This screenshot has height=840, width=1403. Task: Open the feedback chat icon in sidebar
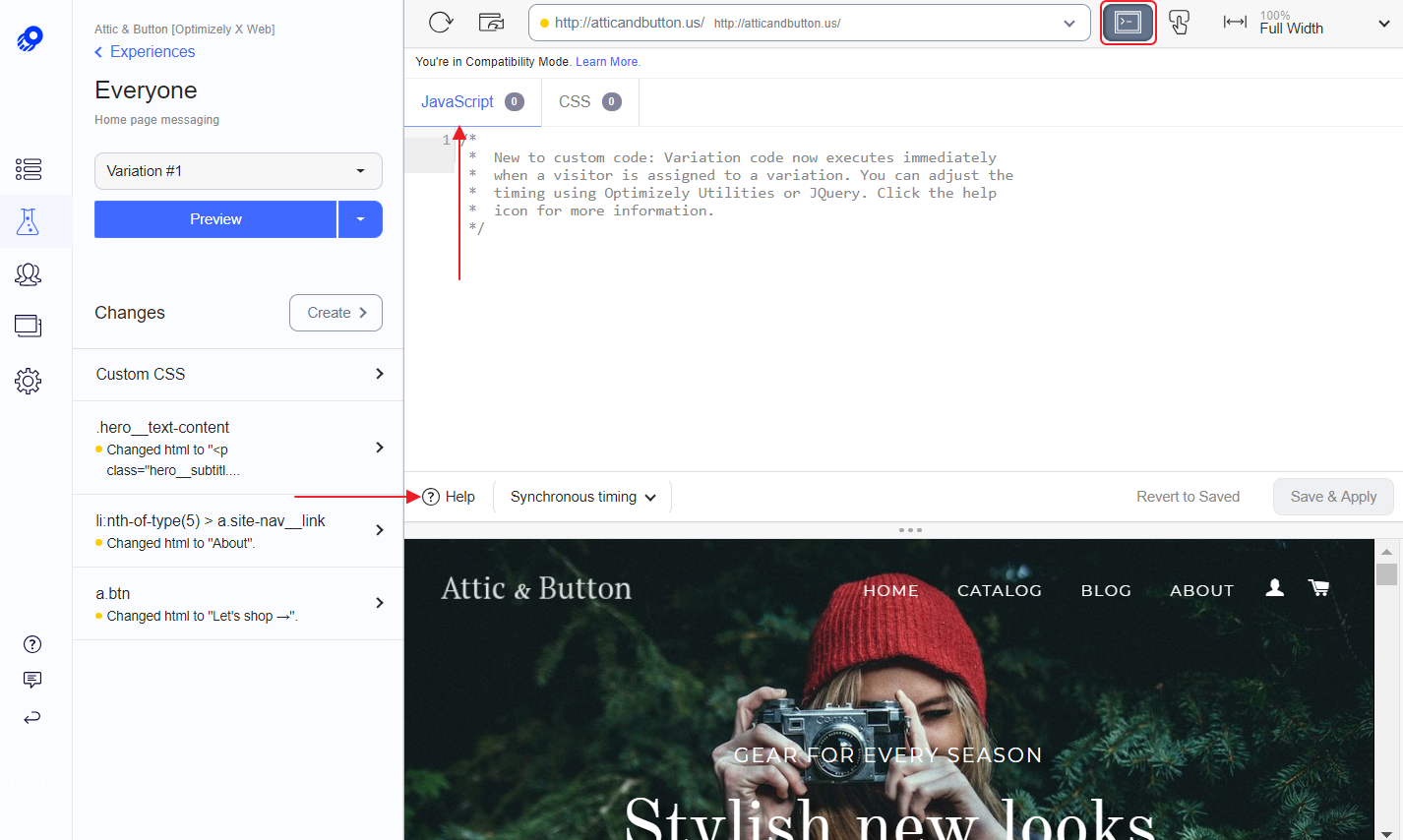click(x=32, y=680)
